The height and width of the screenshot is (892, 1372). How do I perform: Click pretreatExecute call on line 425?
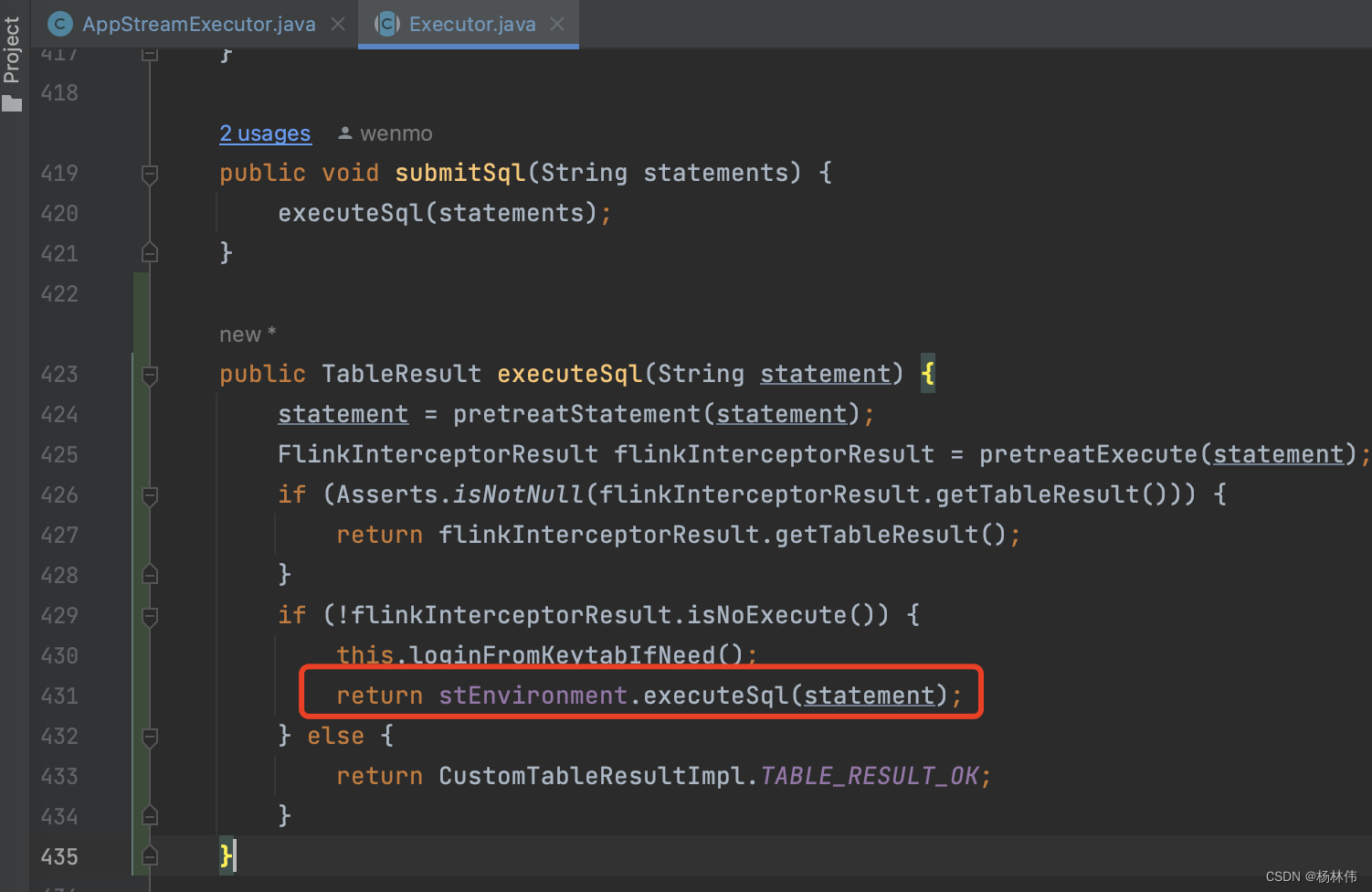tap(1089, 454)
